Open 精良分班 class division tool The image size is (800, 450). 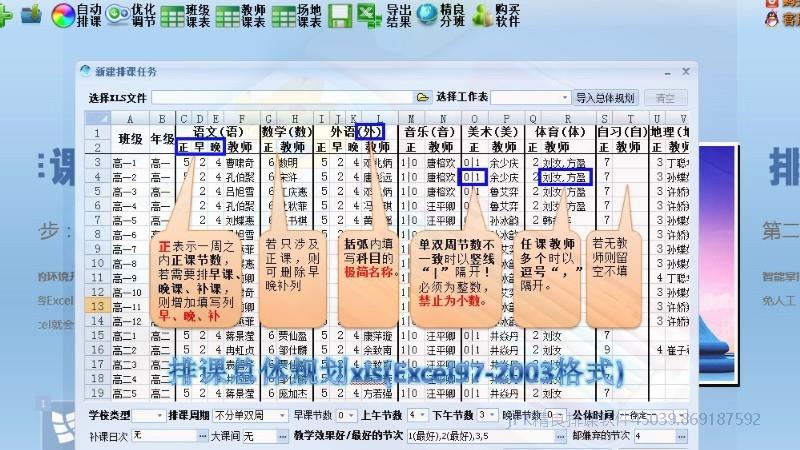tap(441, 15)
